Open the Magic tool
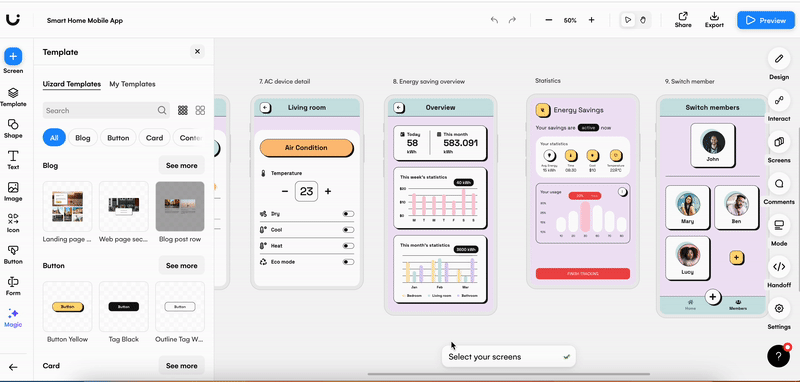The image size is (800, 382). 13,318
